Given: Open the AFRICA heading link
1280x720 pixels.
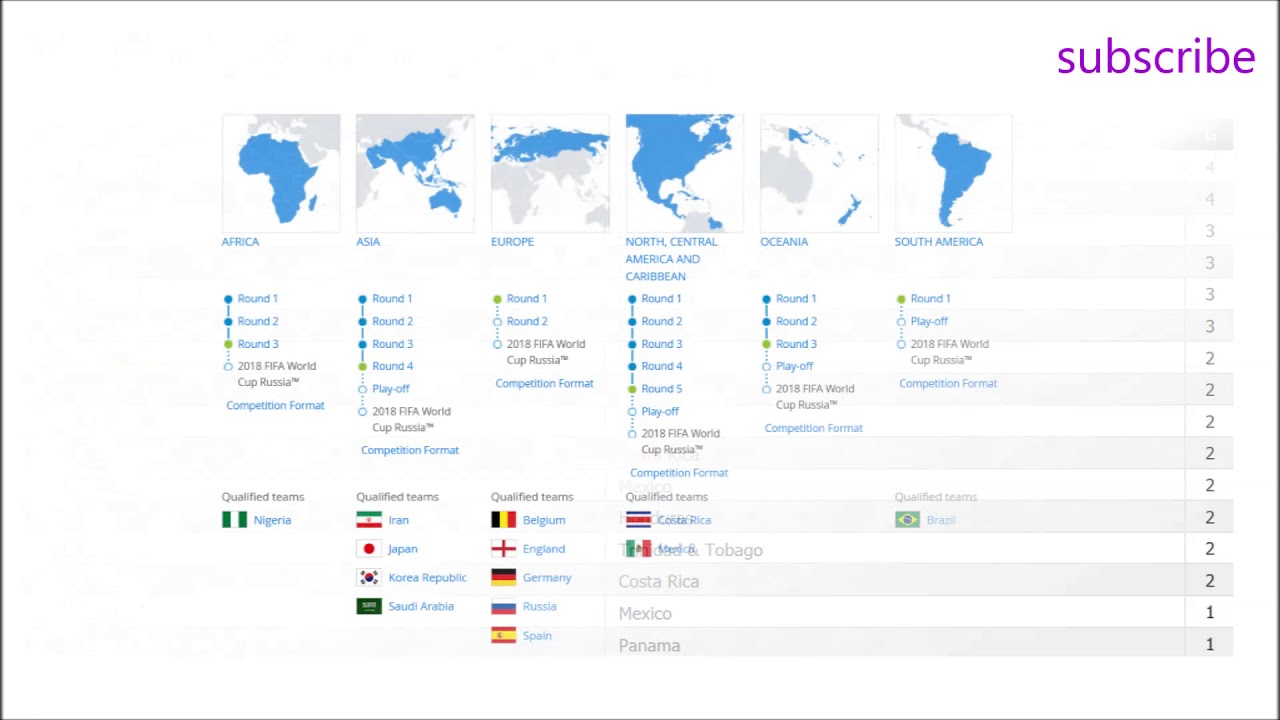Looking at the screenshot, I should 240,242.
